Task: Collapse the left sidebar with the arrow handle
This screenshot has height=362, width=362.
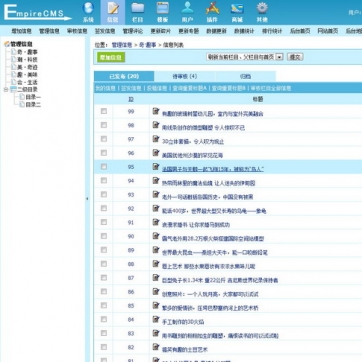Action: [87, 199]
